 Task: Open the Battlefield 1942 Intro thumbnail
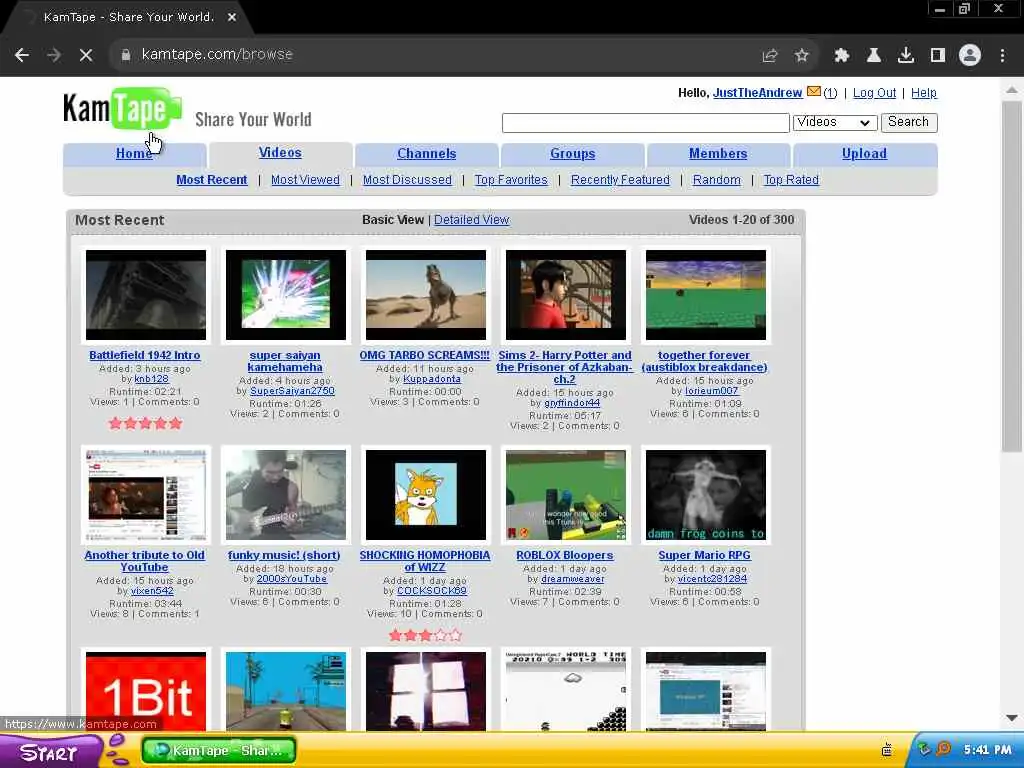[x=146, y=295]
